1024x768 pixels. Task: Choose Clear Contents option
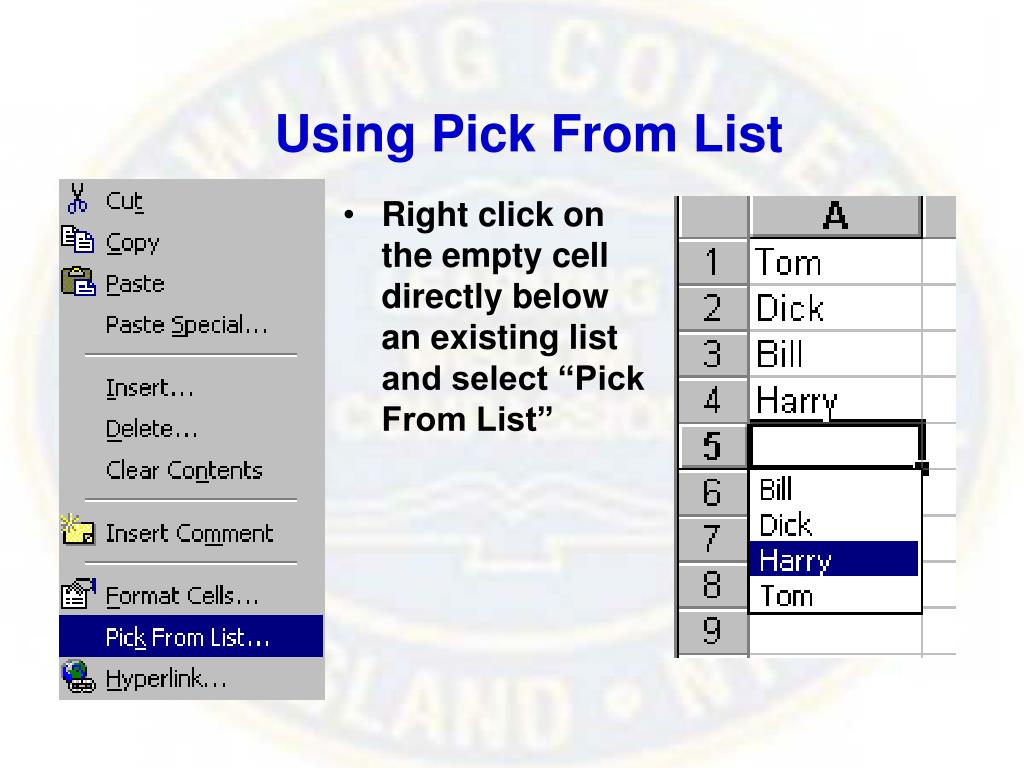point(184,470)
